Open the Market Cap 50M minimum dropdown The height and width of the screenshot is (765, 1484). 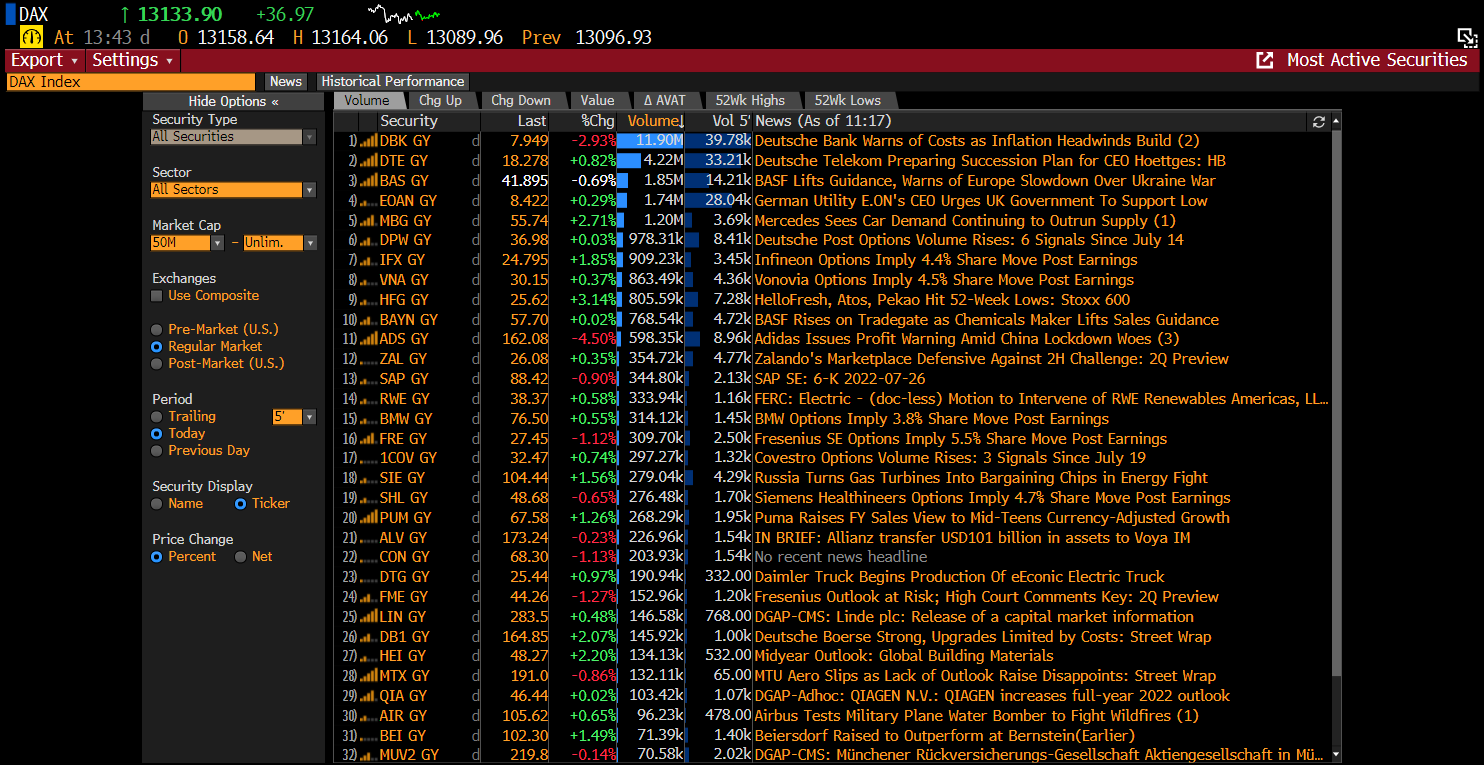pyautogui.click(x=188, y=243)
